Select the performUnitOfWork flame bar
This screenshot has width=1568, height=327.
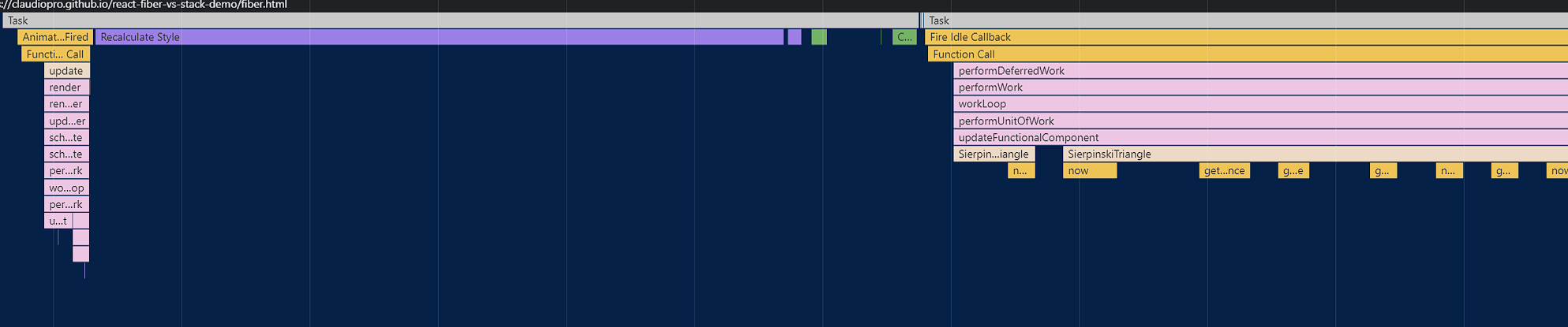pyautogui.click(x=1259, y=121)
